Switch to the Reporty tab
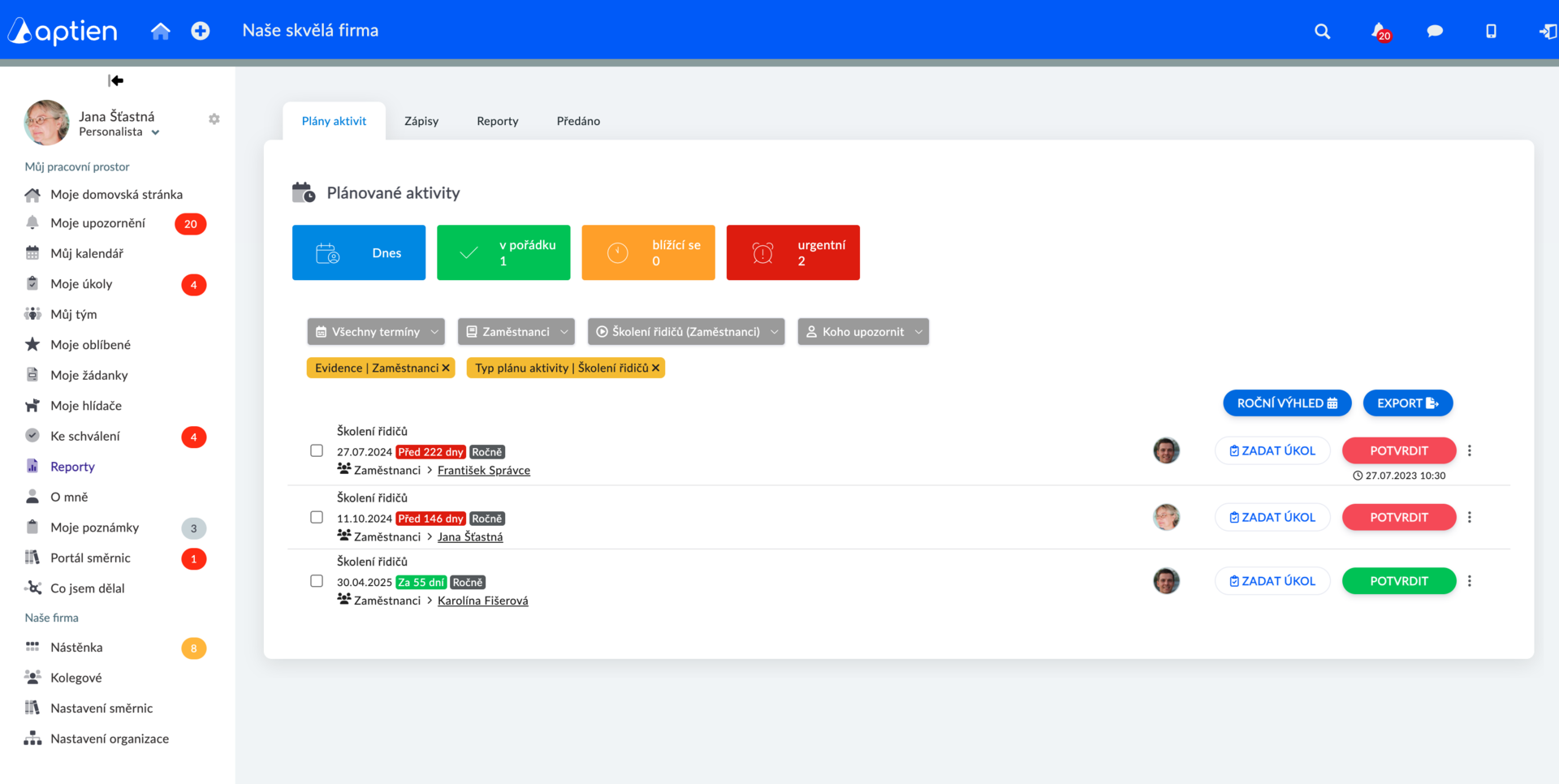1559x784 pixels. [498, 121]
